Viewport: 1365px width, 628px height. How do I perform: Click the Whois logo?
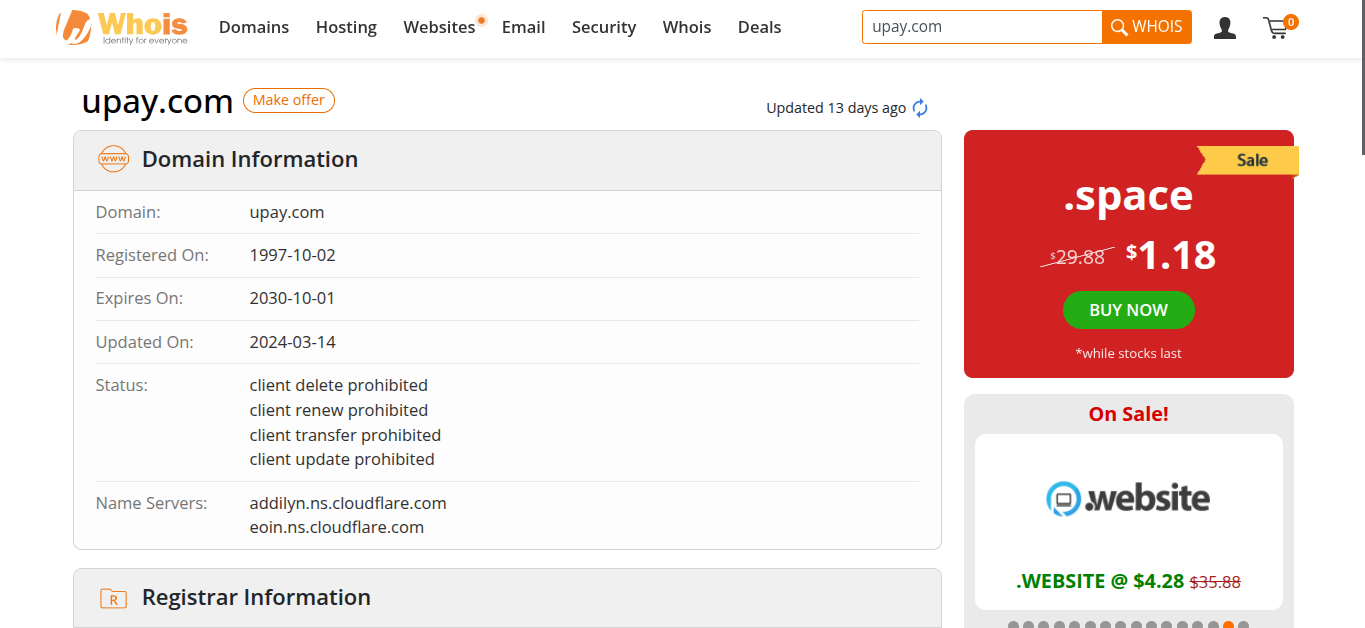tap(121, 28)
